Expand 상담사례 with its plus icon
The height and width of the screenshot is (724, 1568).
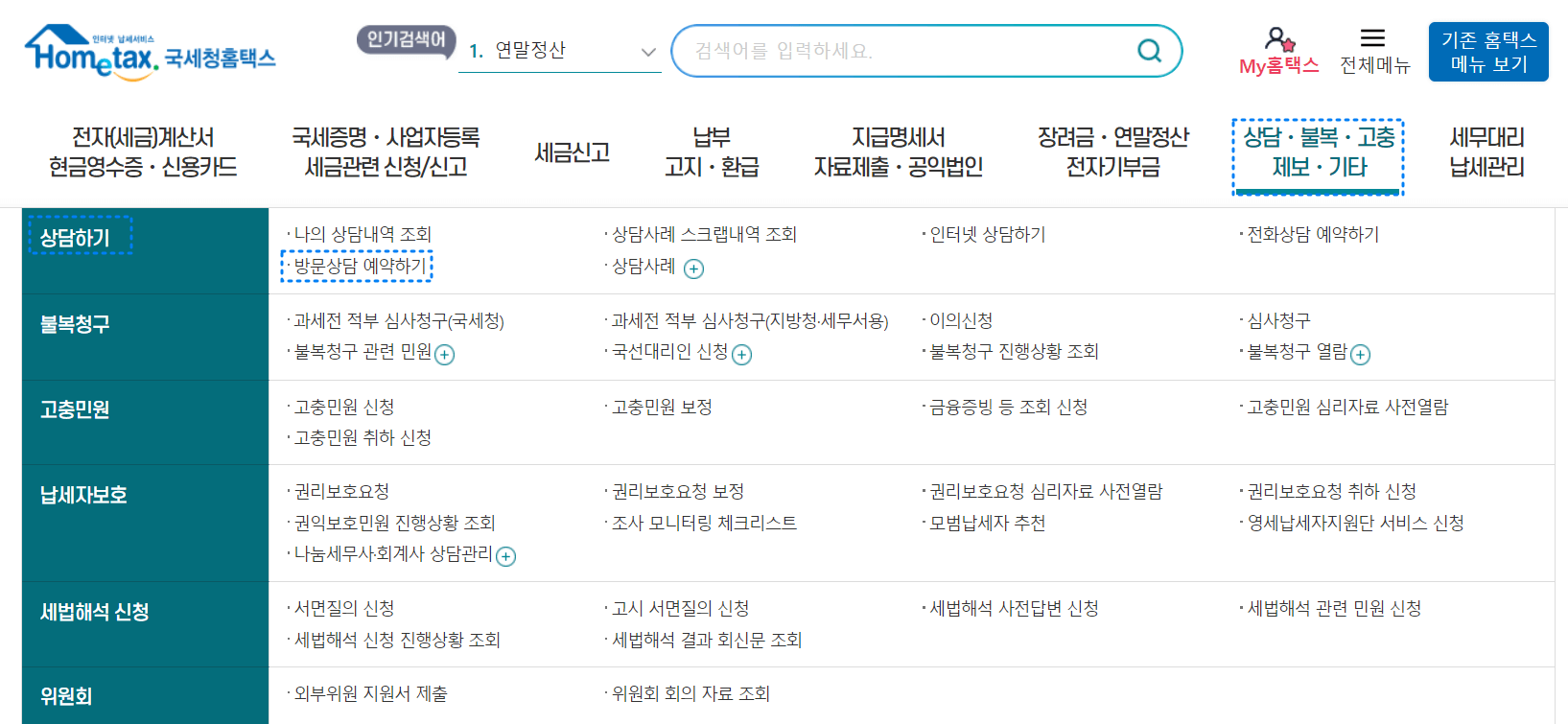point(693,269)
